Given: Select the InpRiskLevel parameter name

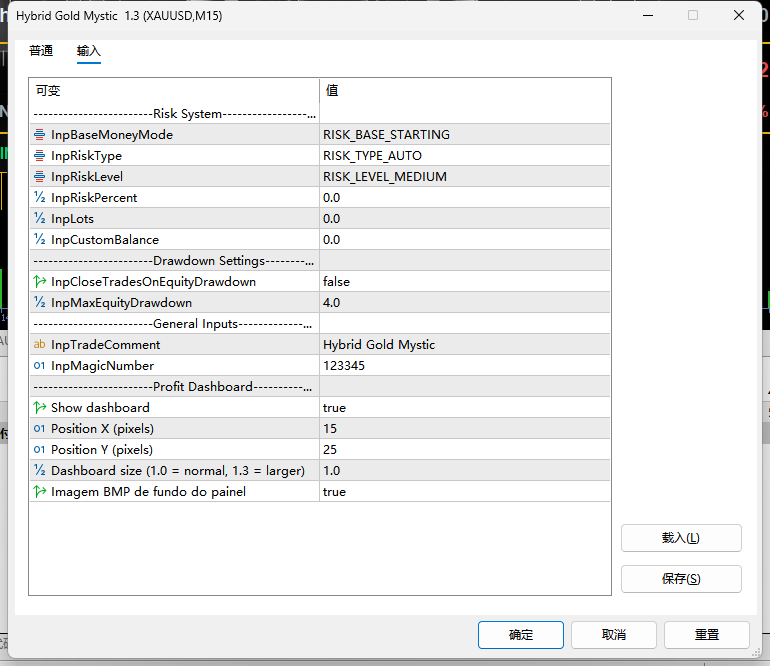Looking at the screenshot, I should 87,177.
